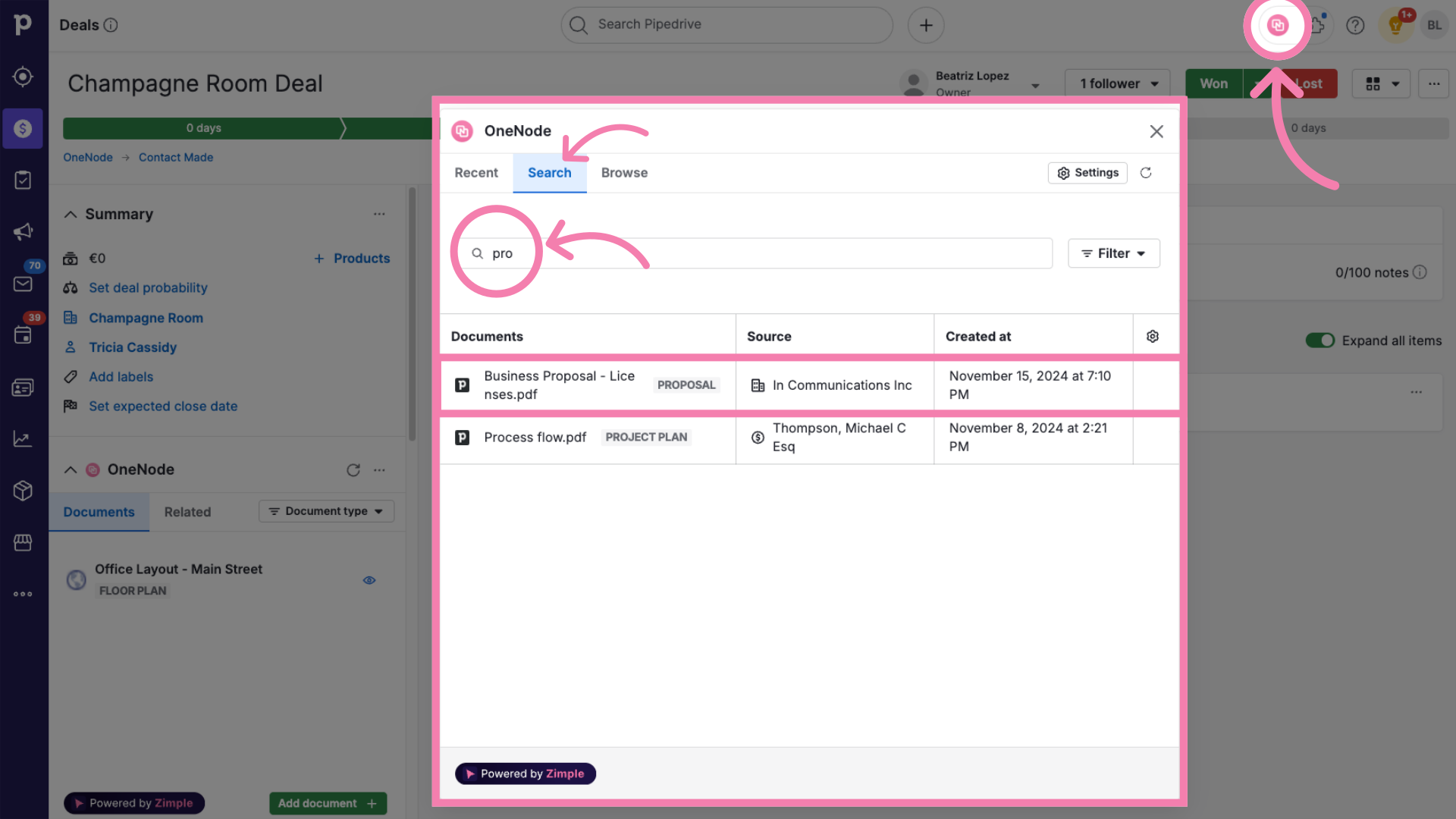Open the Document type dropdown
The height and width of the screenshot is (819, 1456).
pos(326,511)
